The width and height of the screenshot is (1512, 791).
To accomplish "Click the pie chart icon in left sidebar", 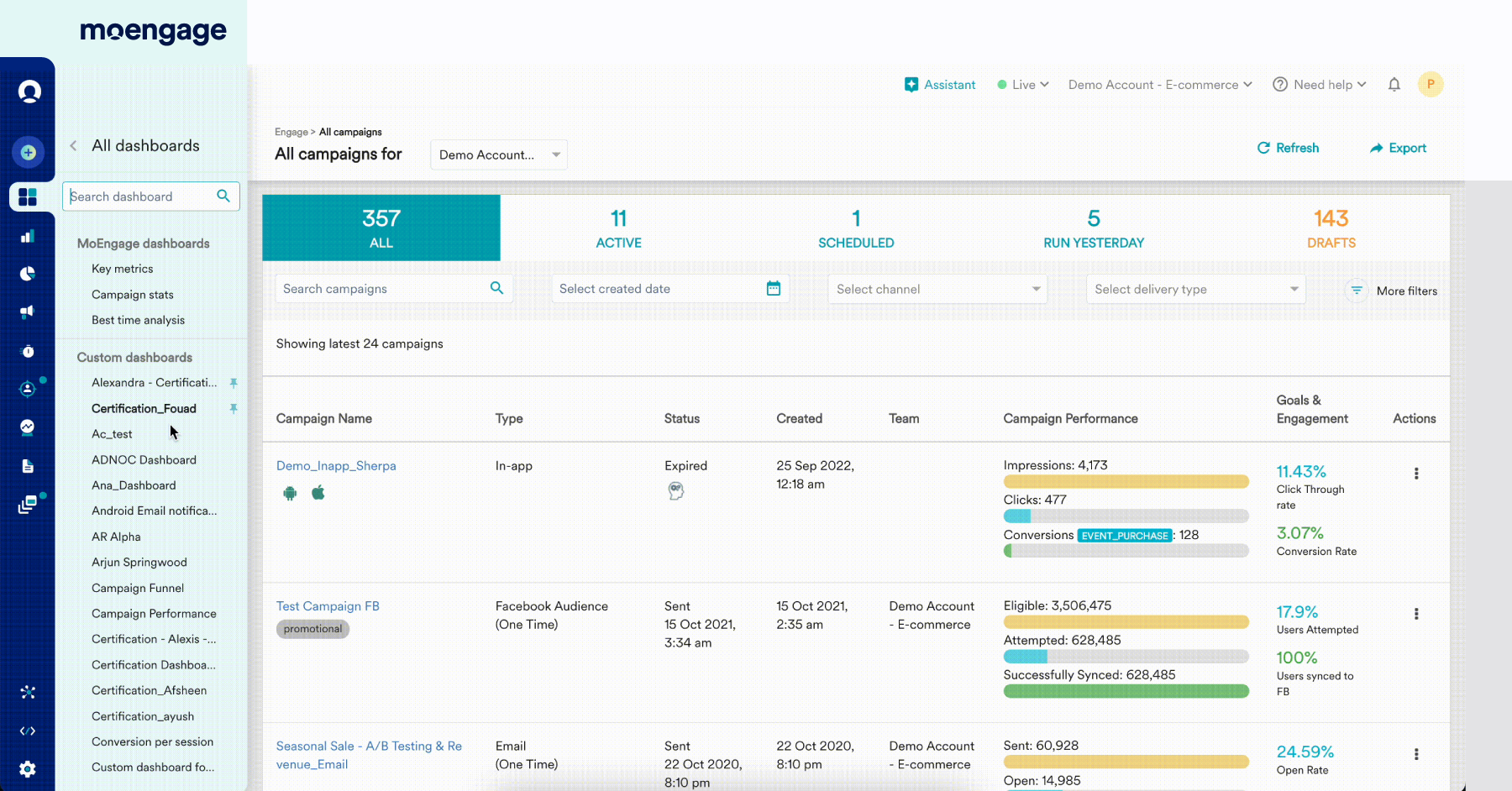I will [x=28, y=273].
